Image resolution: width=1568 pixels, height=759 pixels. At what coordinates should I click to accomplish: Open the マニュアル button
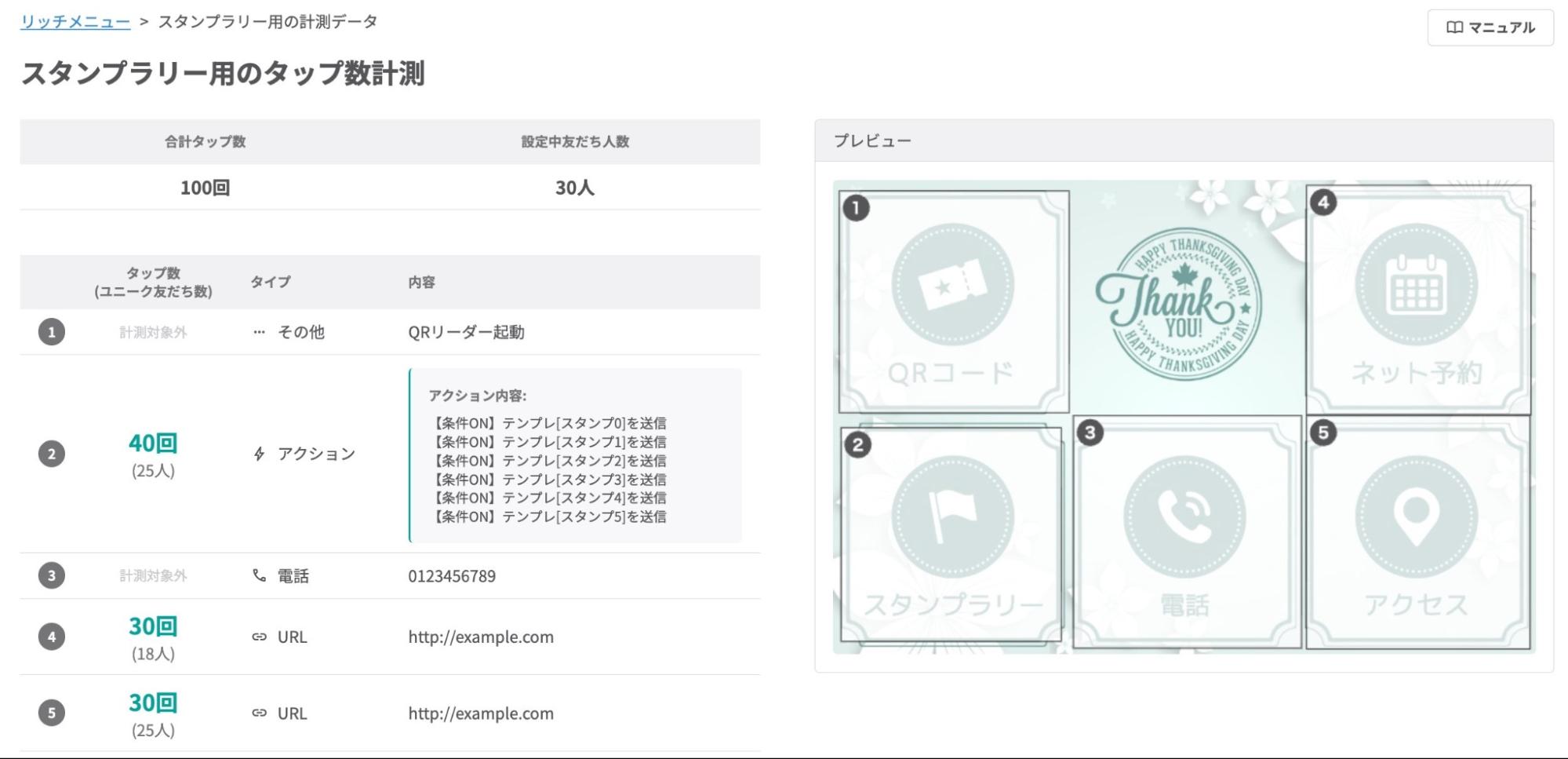click(1490, 27)
